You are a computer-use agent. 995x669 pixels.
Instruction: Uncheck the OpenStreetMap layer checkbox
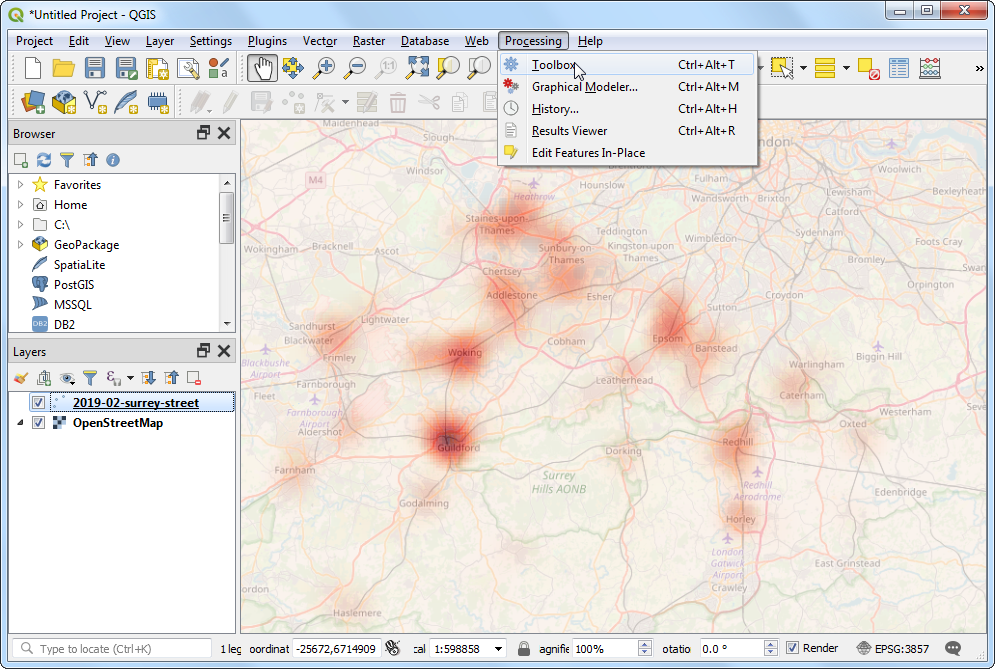point(38,423)
